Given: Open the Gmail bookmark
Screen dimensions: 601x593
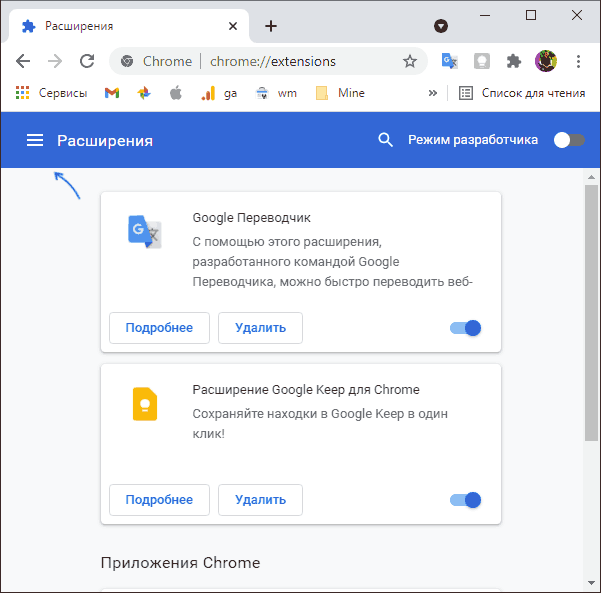Looking at the screenshot, I should click(112, 93).
